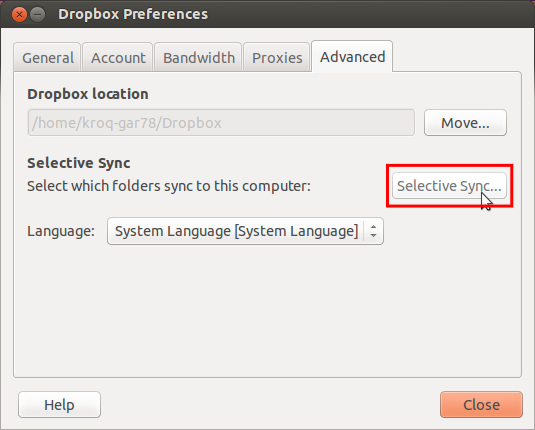Open Help for Dropbox preferences
The width and height of the screenshot is (535, 430).
(x=59, y=405)
